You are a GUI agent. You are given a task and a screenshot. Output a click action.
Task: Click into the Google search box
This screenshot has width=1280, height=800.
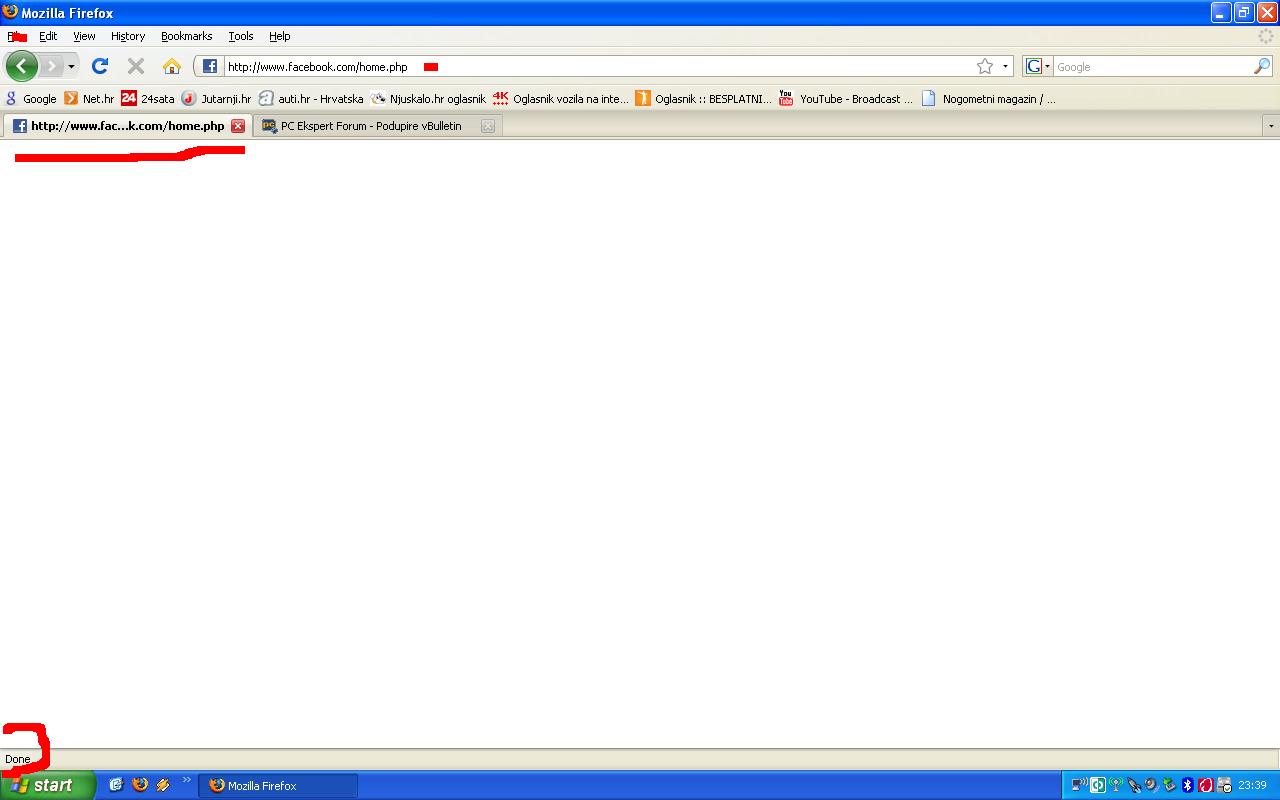[x=1153, y=67]
